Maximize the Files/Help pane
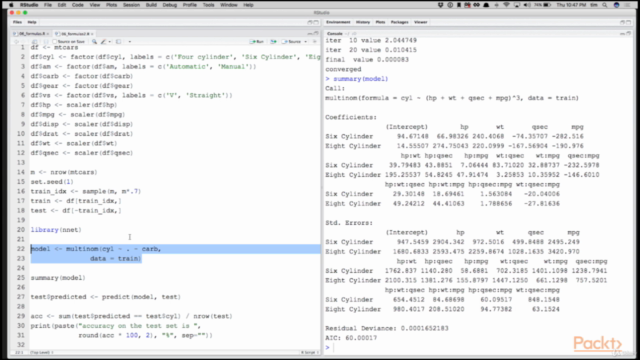 coord(316,22)
